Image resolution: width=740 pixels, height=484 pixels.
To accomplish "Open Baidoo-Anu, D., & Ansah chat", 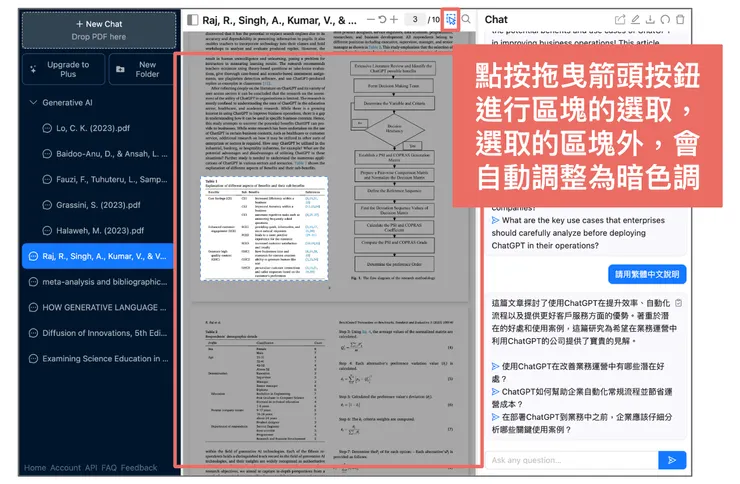I will pos(97,154).
